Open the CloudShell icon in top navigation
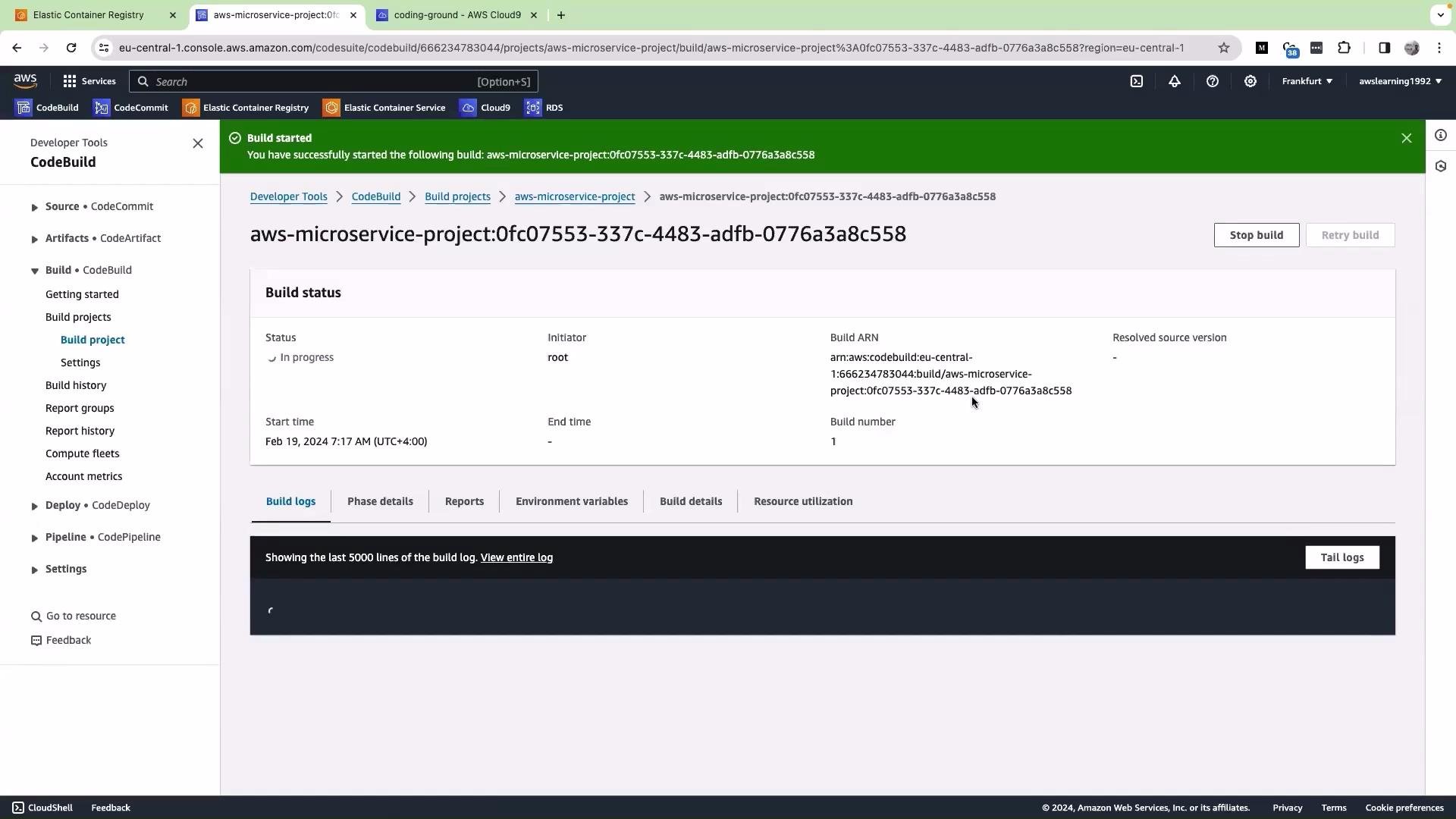The height and width of the screenshot is (819, 1456). tap(1136, 81)
